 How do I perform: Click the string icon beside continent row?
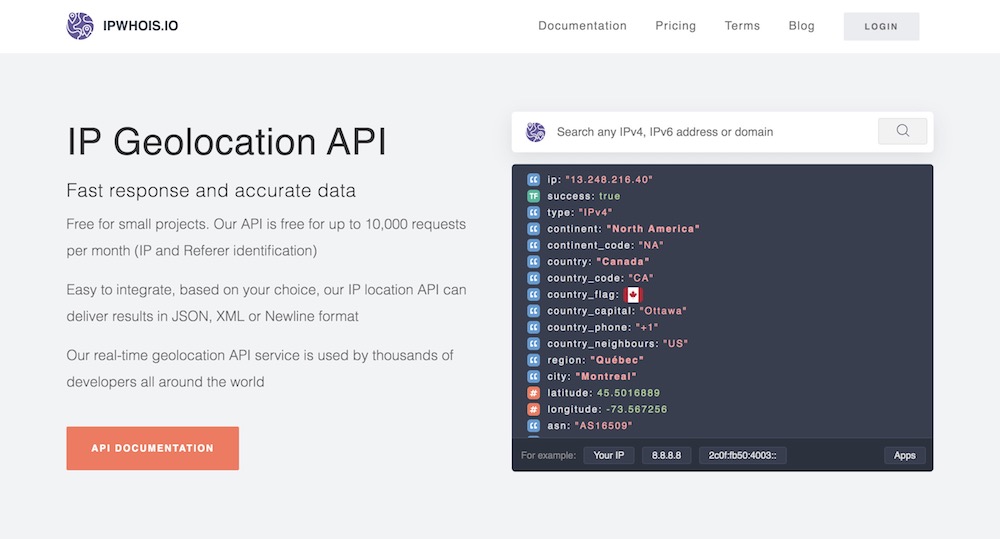coord(533,229)
